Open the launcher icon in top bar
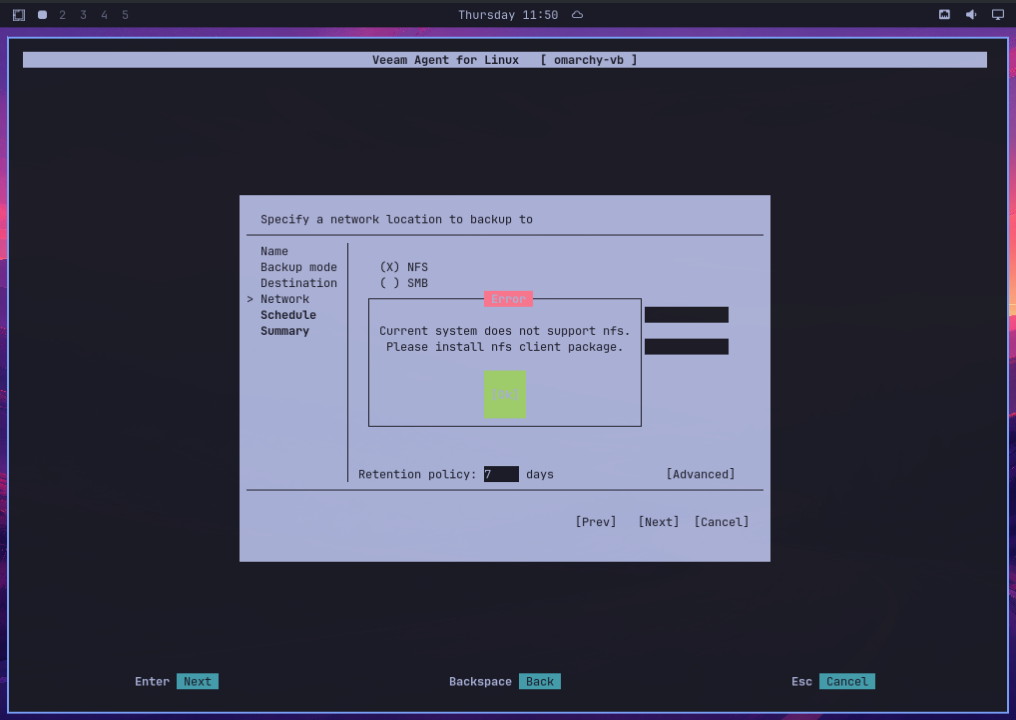This screenshot has width=1016, height=720. point(19,15)
